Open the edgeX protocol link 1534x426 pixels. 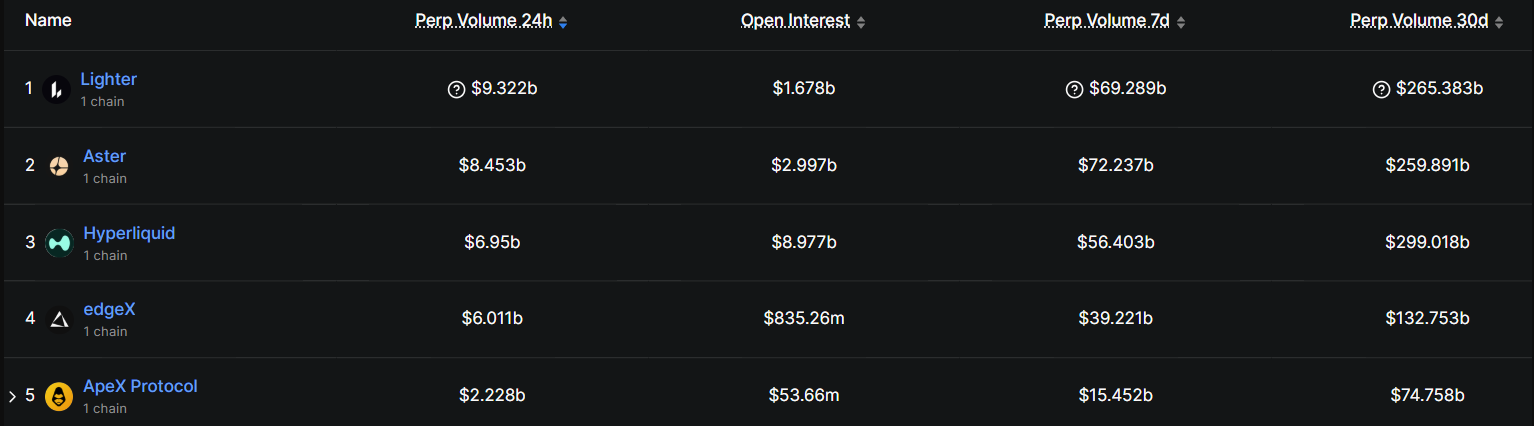click(x=109, y=309)
